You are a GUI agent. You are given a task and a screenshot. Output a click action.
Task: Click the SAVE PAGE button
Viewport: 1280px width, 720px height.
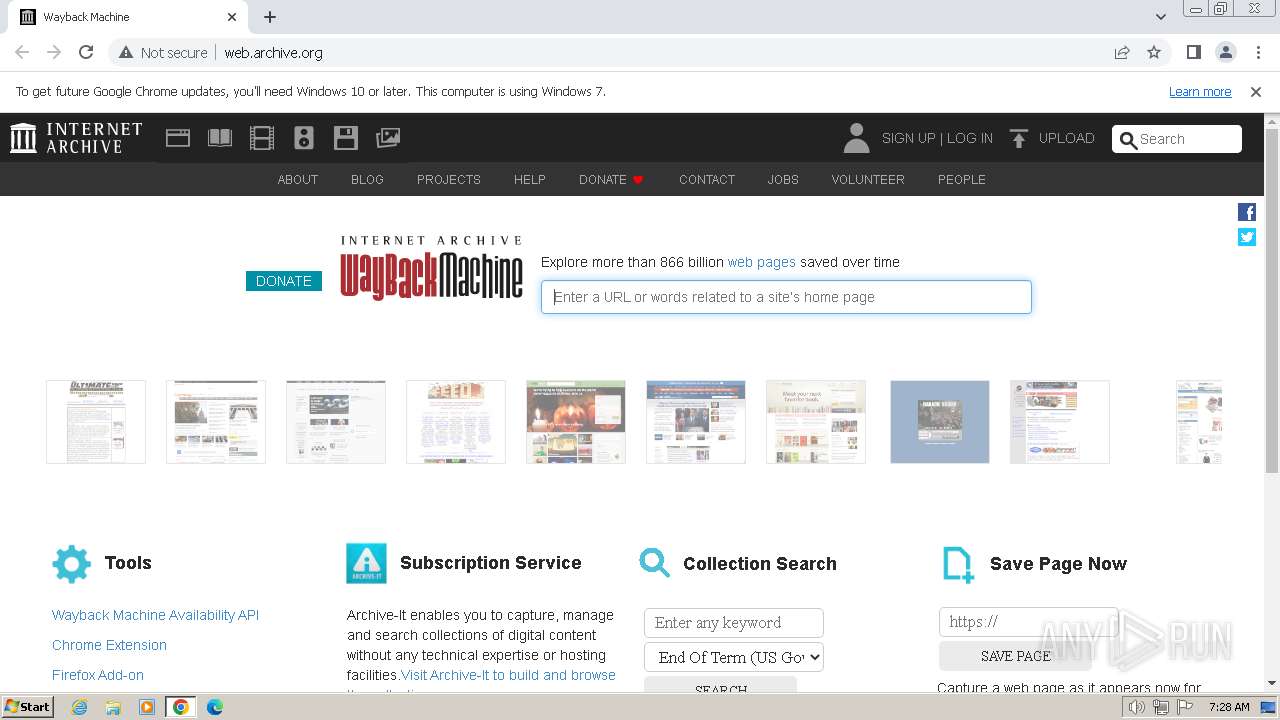coord(1016,656)
